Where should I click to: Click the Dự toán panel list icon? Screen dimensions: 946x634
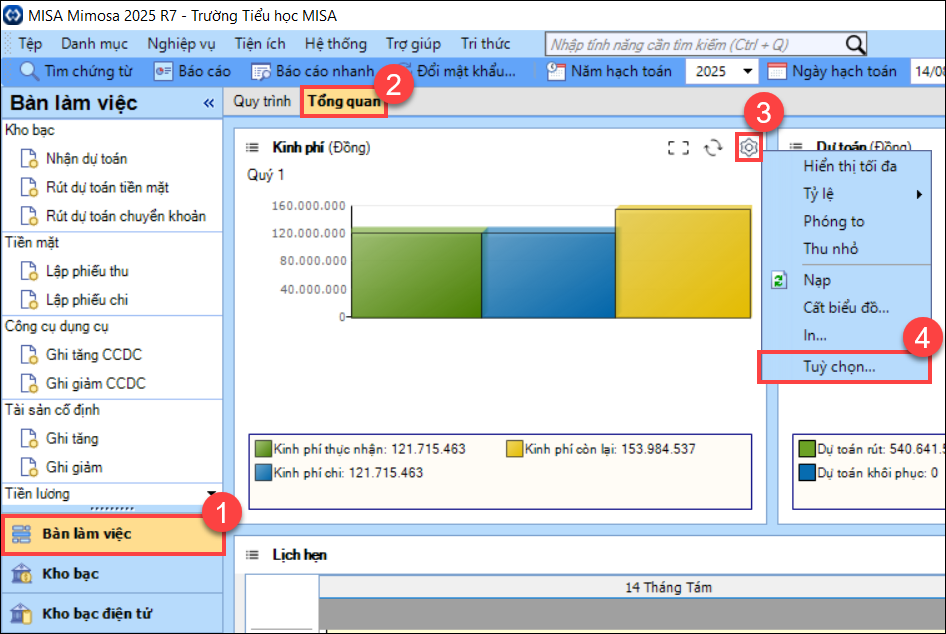[796, 146]
